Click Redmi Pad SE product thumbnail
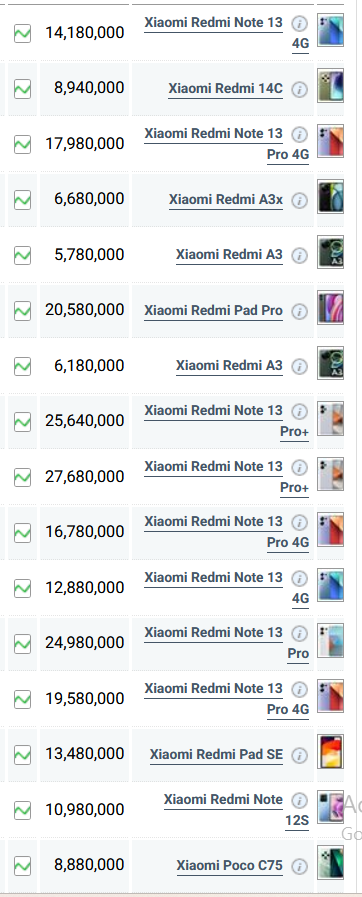 331,752
